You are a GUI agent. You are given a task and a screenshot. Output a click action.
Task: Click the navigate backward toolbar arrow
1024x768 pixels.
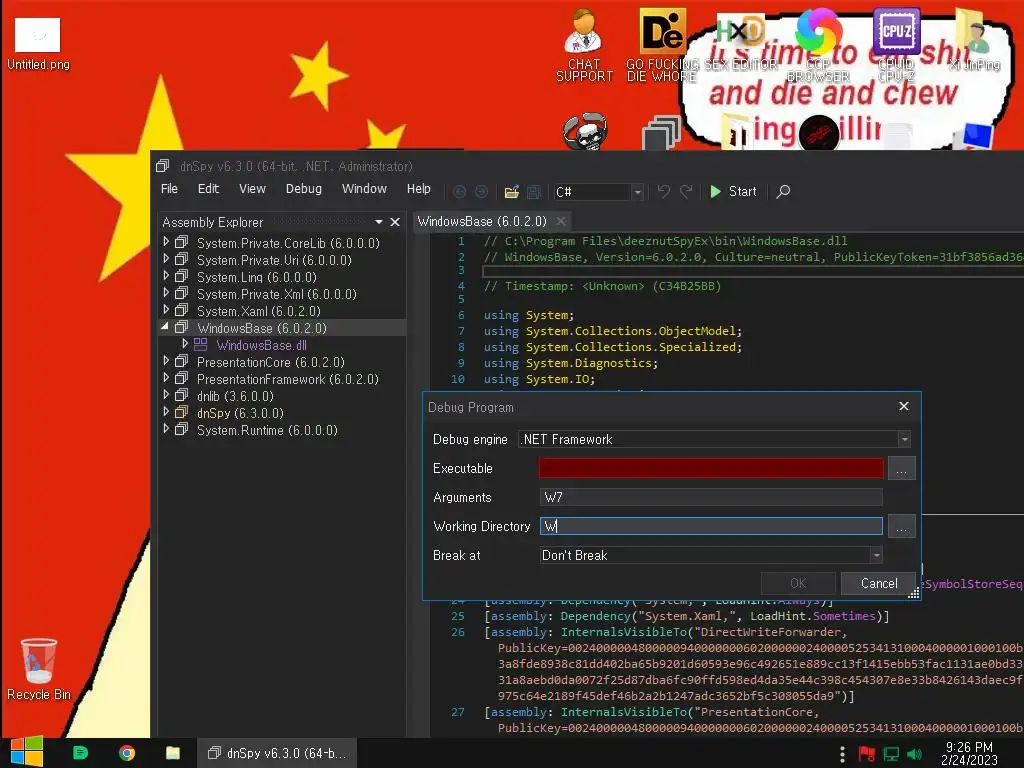pos(460,191)
